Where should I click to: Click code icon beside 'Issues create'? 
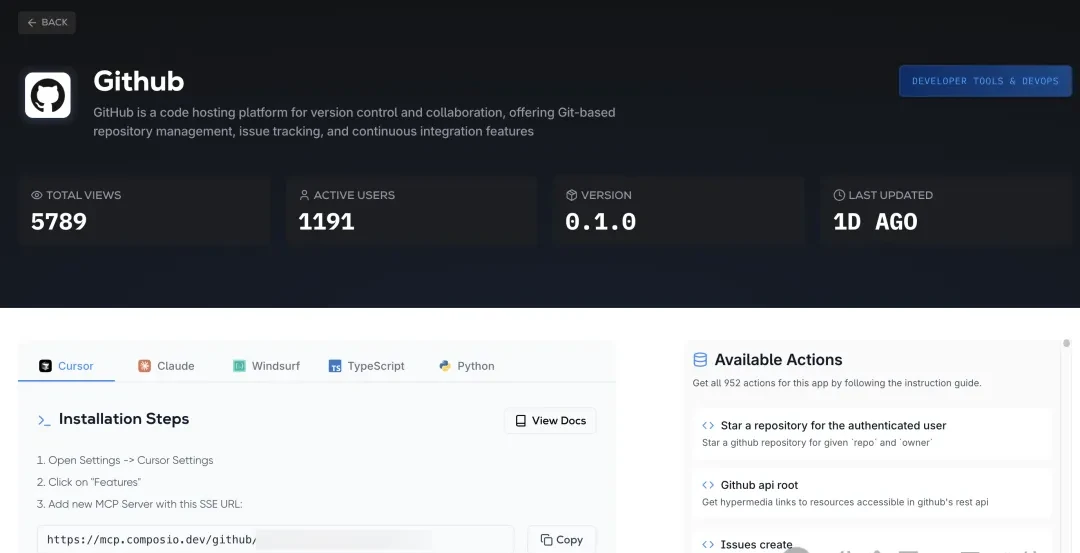coord(707,544)
